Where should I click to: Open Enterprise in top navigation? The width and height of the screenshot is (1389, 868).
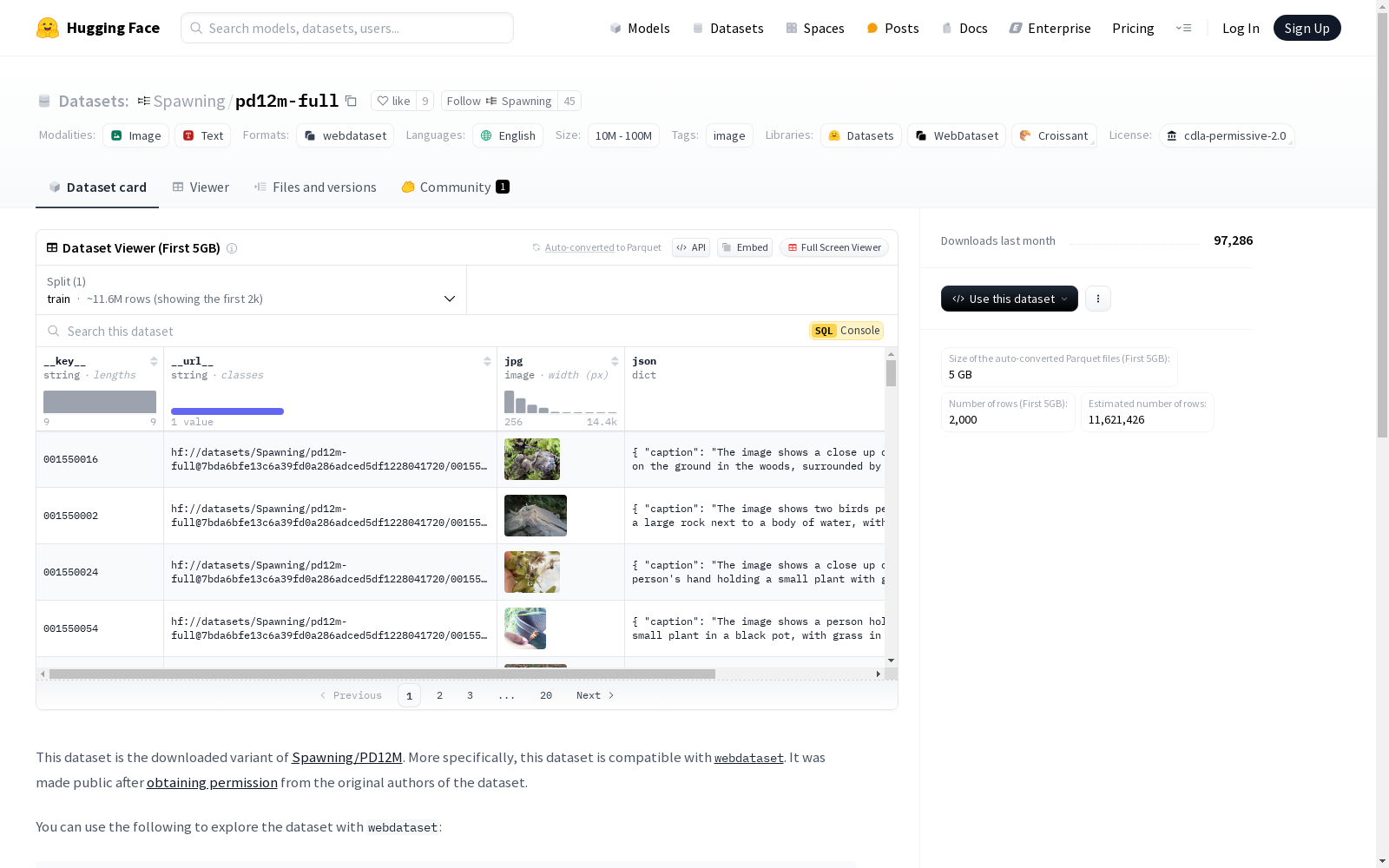1050,28
